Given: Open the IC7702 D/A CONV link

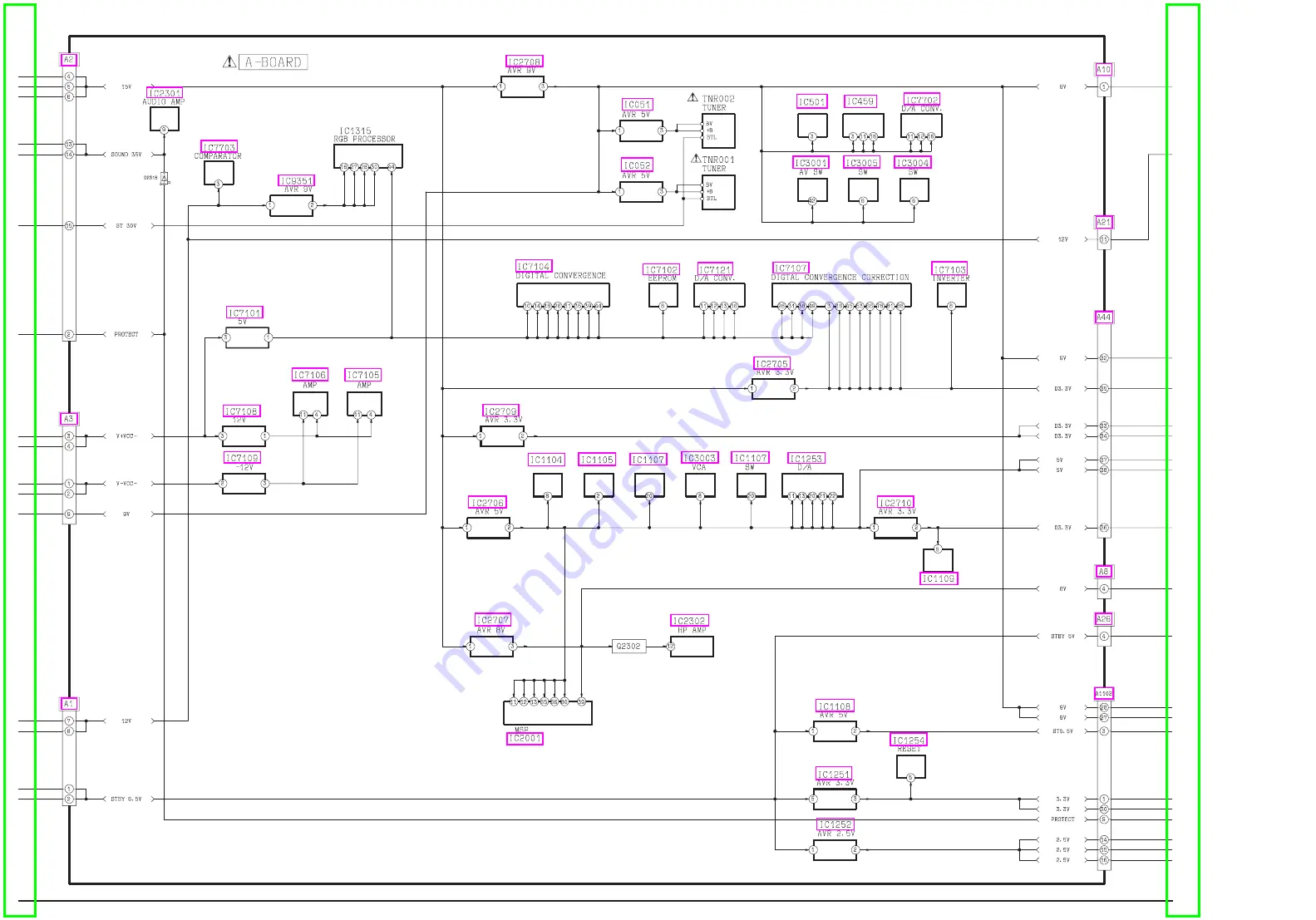Looking at the screenshot, I should pyautogui.click(x=922, y=100).
